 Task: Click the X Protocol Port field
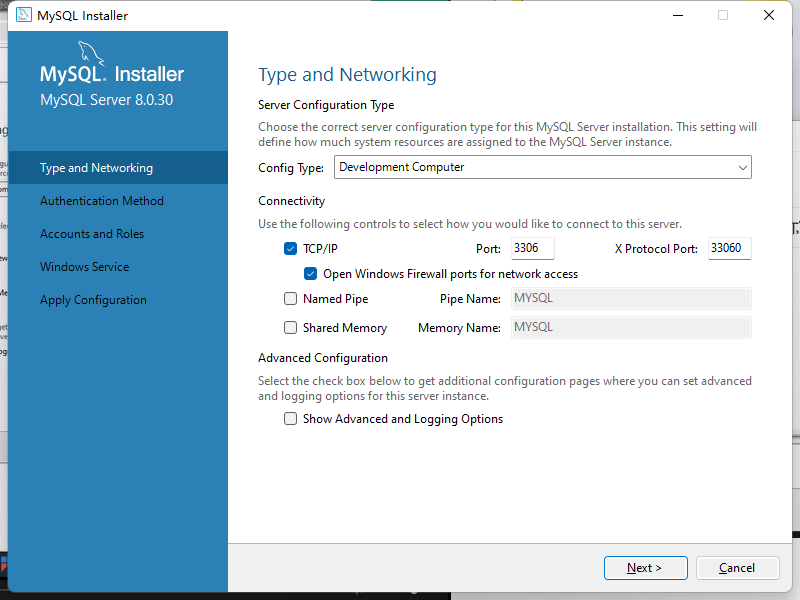click(730, 248)
